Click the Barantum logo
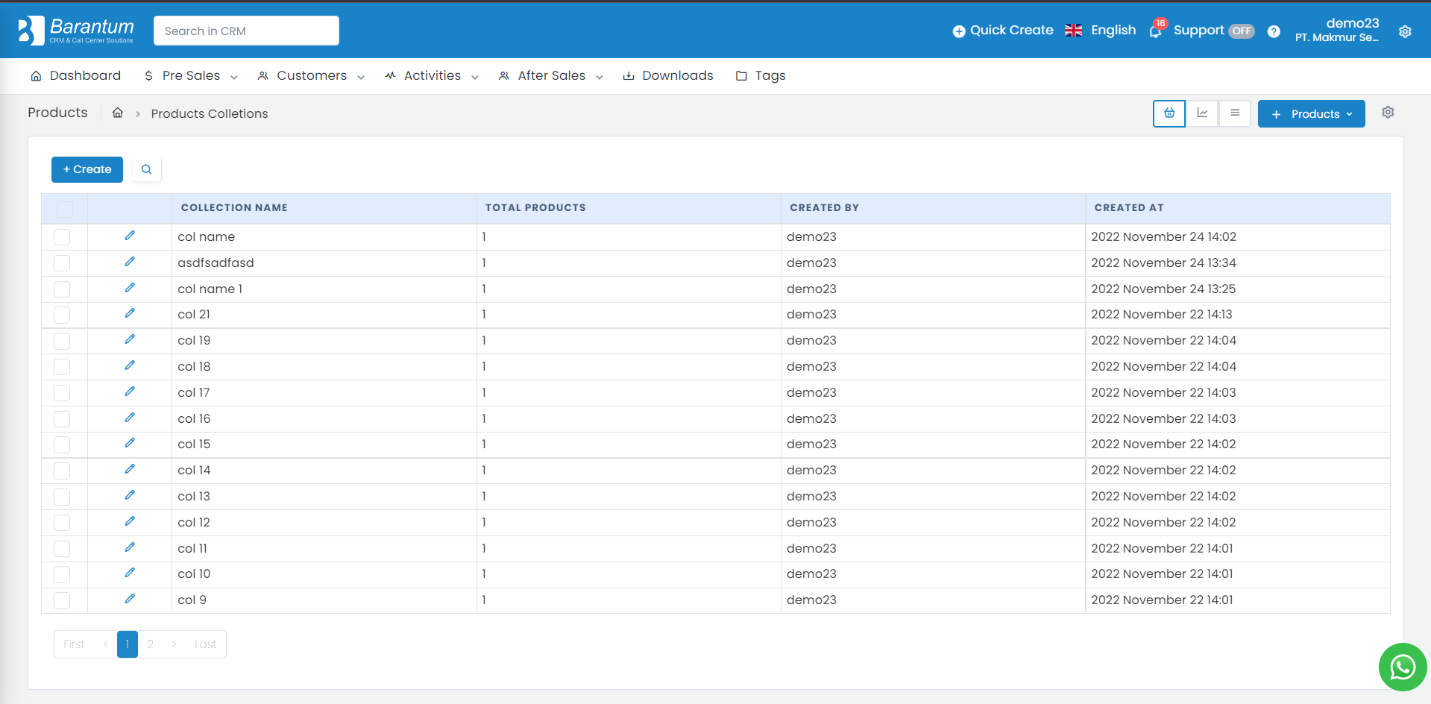 click(x=76, y=30)
